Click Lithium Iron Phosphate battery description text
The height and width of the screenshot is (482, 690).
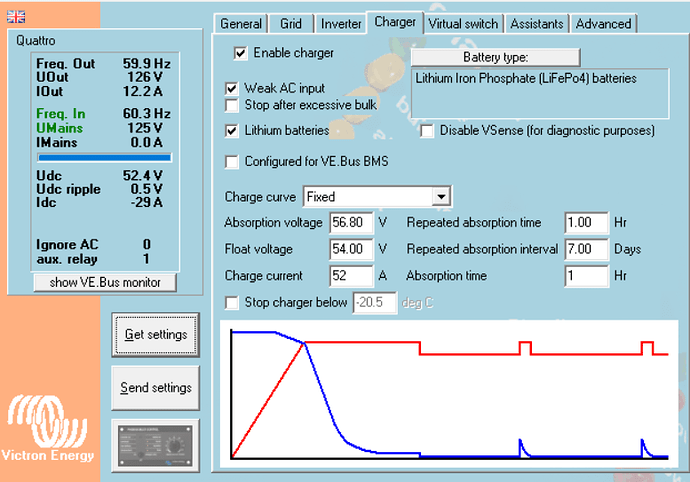(x=526, y=78)
